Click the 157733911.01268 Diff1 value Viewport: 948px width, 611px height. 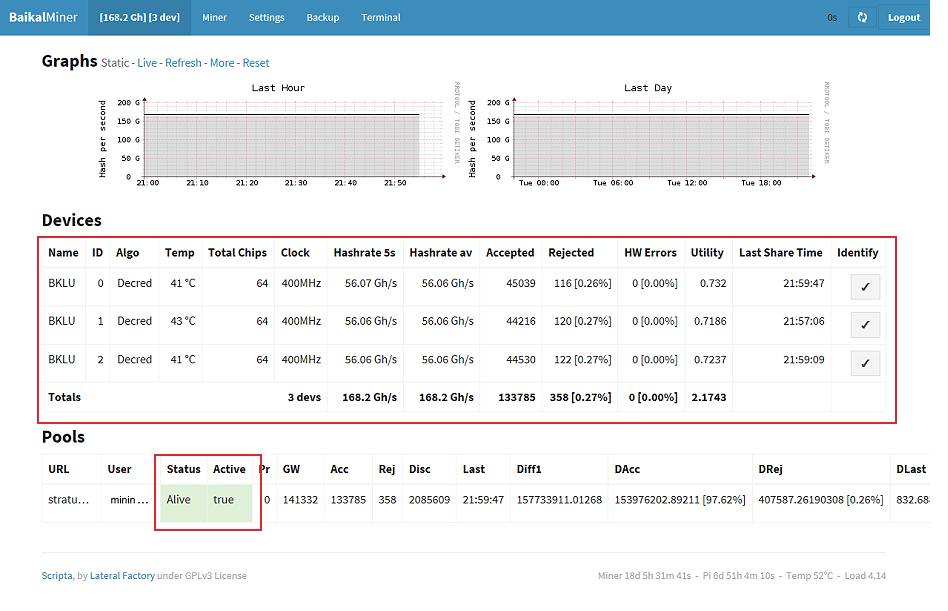point(559,500)
